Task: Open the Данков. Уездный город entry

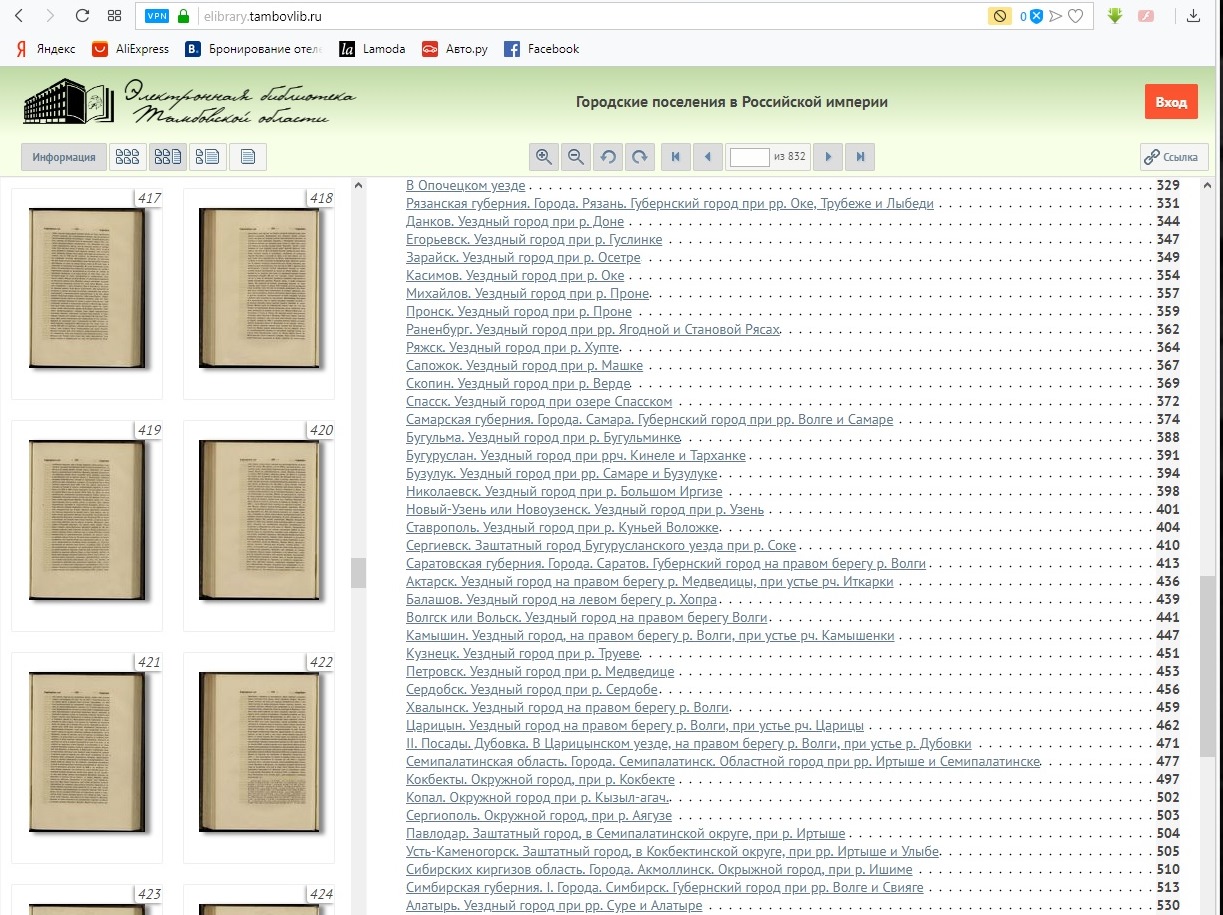Action: click(515, 221)
